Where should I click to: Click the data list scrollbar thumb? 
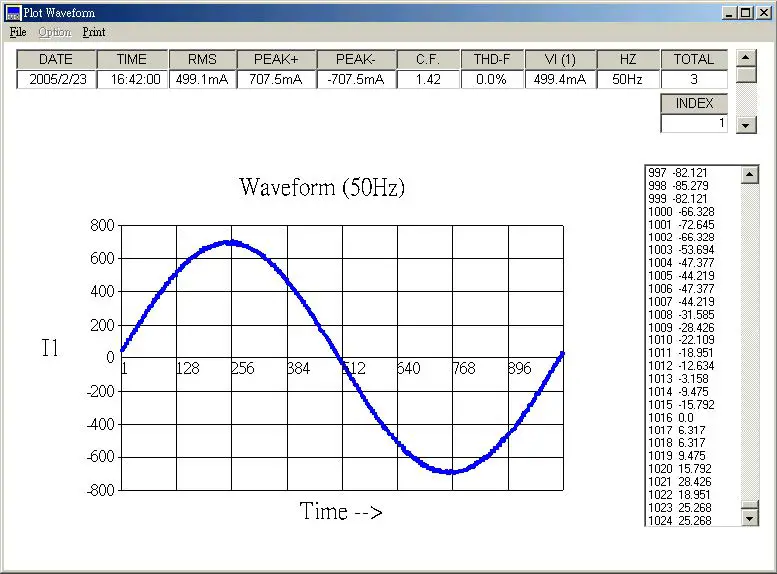[x=749, y=505]
